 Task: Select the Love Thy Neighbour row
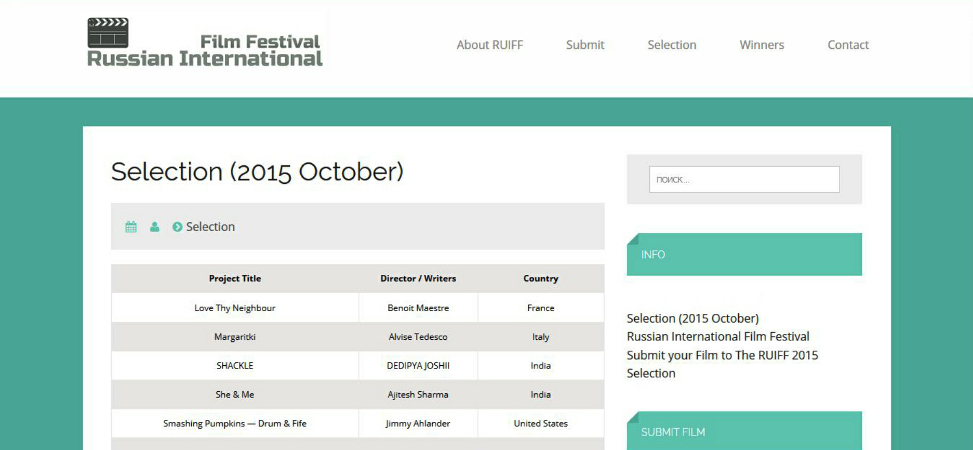click(x=357, y=308)
